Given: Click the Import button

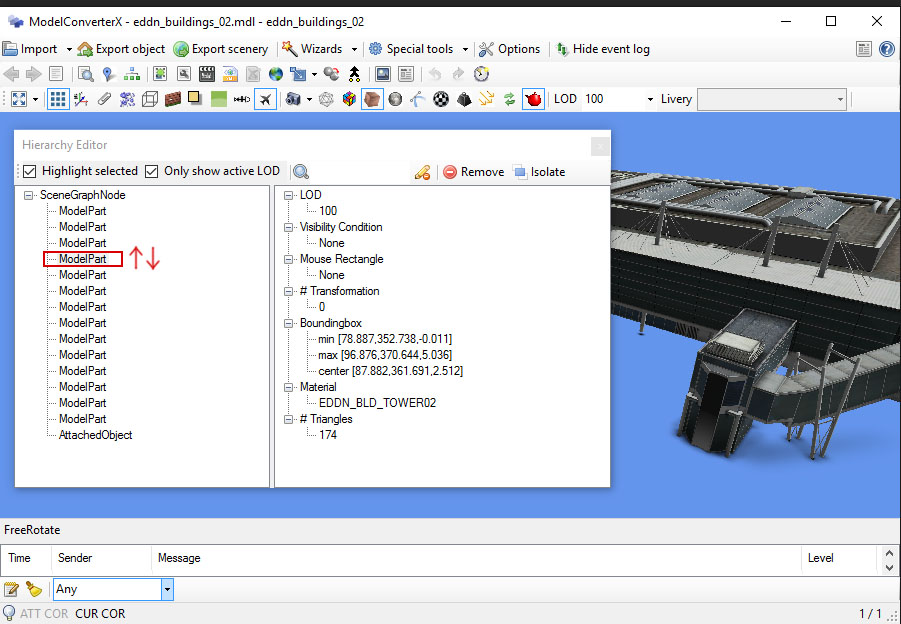Looking at the screenshot, I should point(30,49).
